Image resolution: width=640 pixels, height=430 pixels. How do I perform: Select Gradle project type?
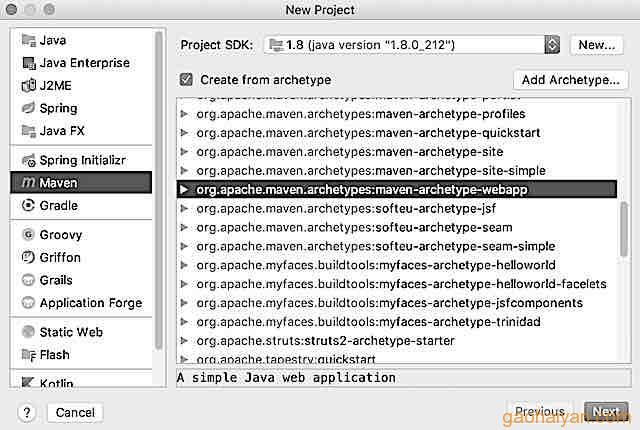[x=82, y=205]
